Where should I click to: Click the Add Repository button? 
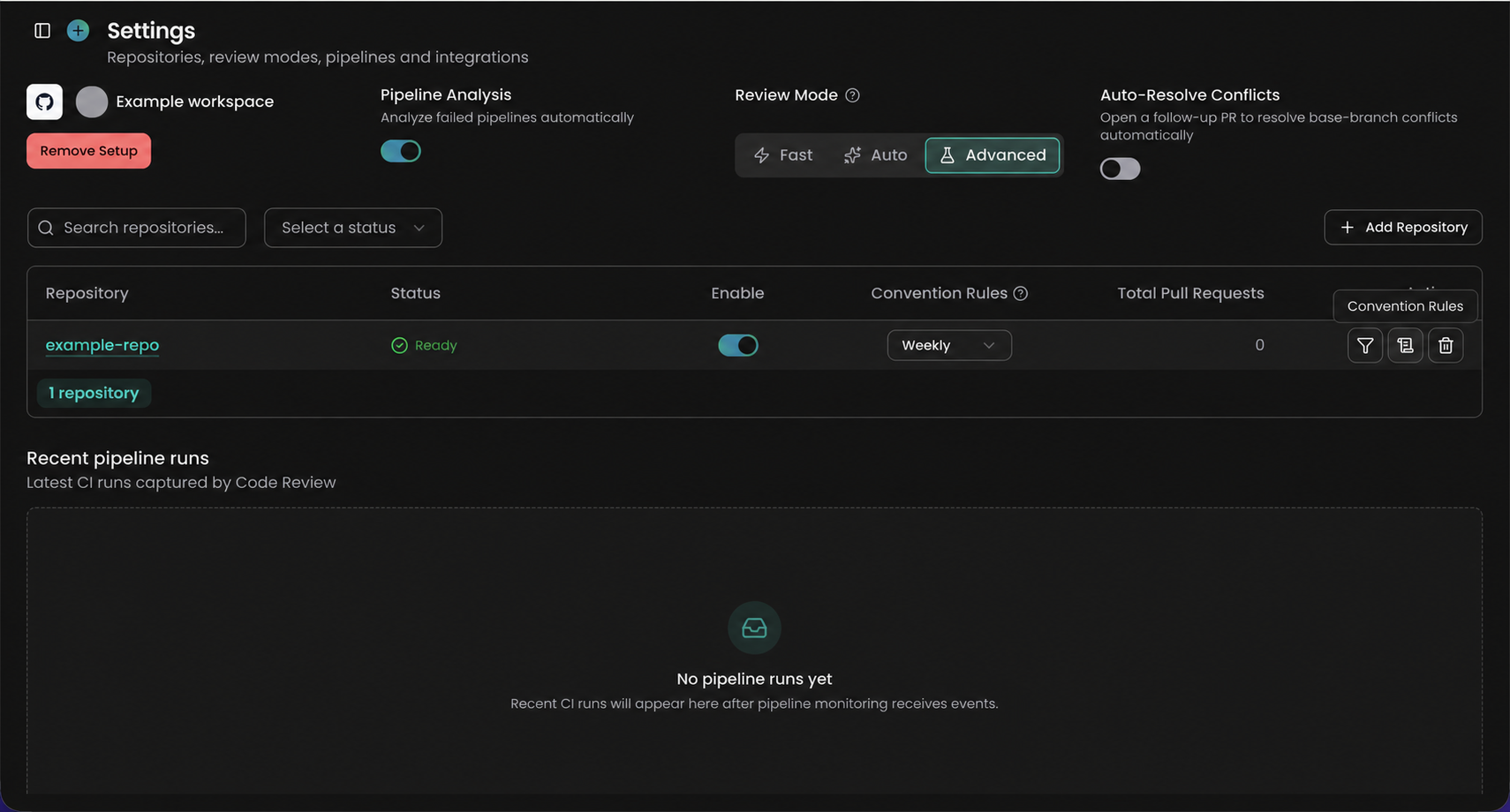click(x=1403, y=227)
